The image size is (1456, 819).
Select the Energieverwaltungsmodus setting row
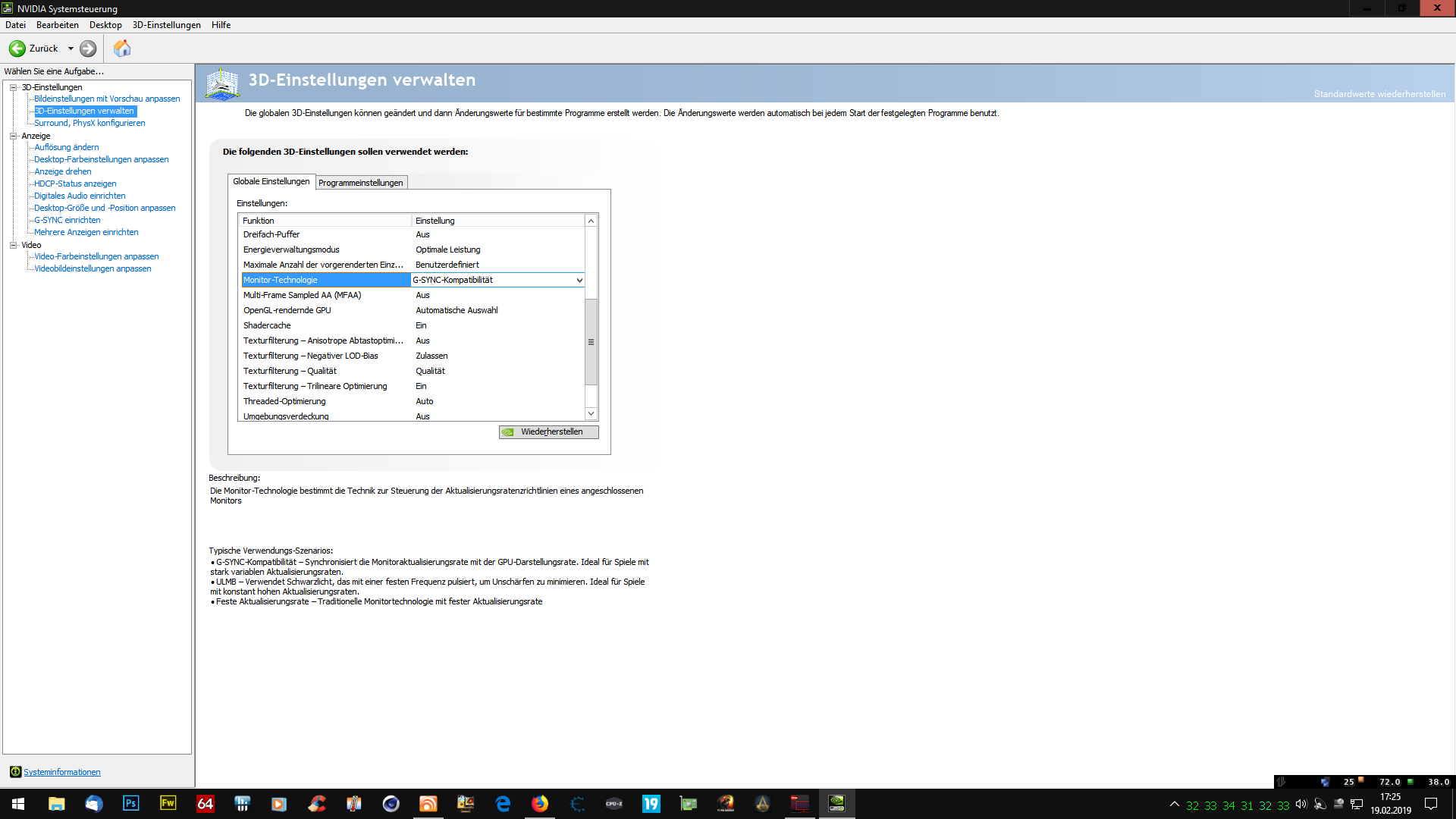click(x=413, y=249)
